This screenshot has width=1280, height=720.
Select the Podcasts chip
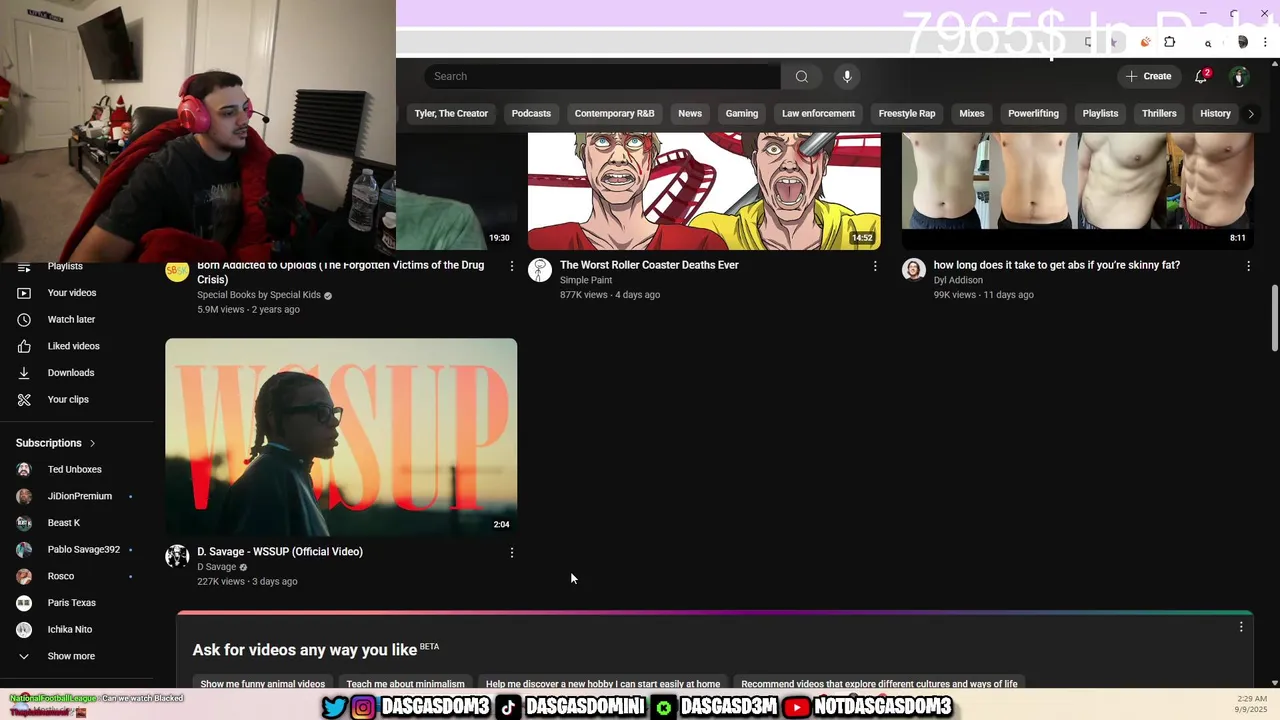[x=531, y=114]
